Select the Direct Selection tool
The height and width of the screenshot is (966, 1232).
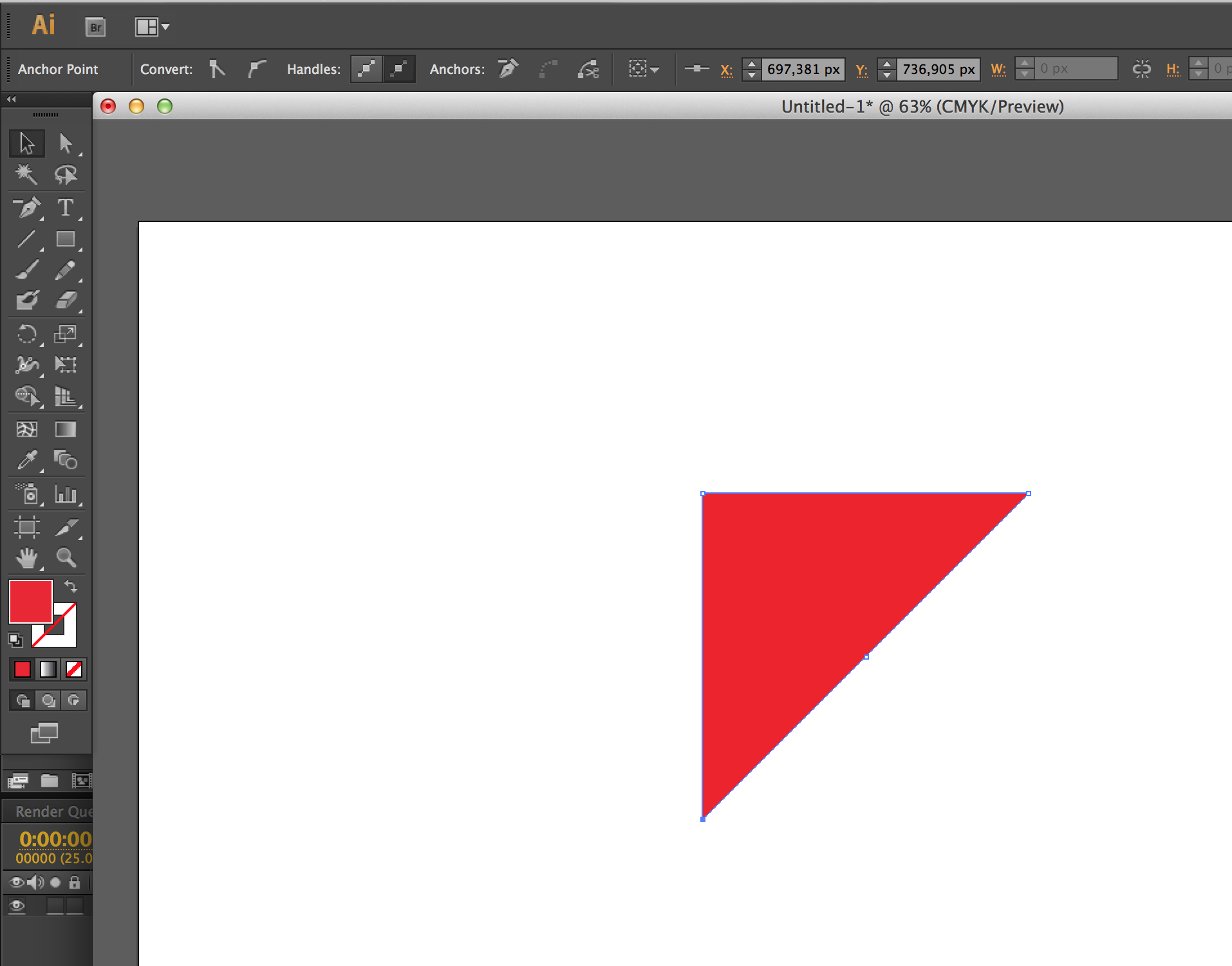[x=66, y=143]
